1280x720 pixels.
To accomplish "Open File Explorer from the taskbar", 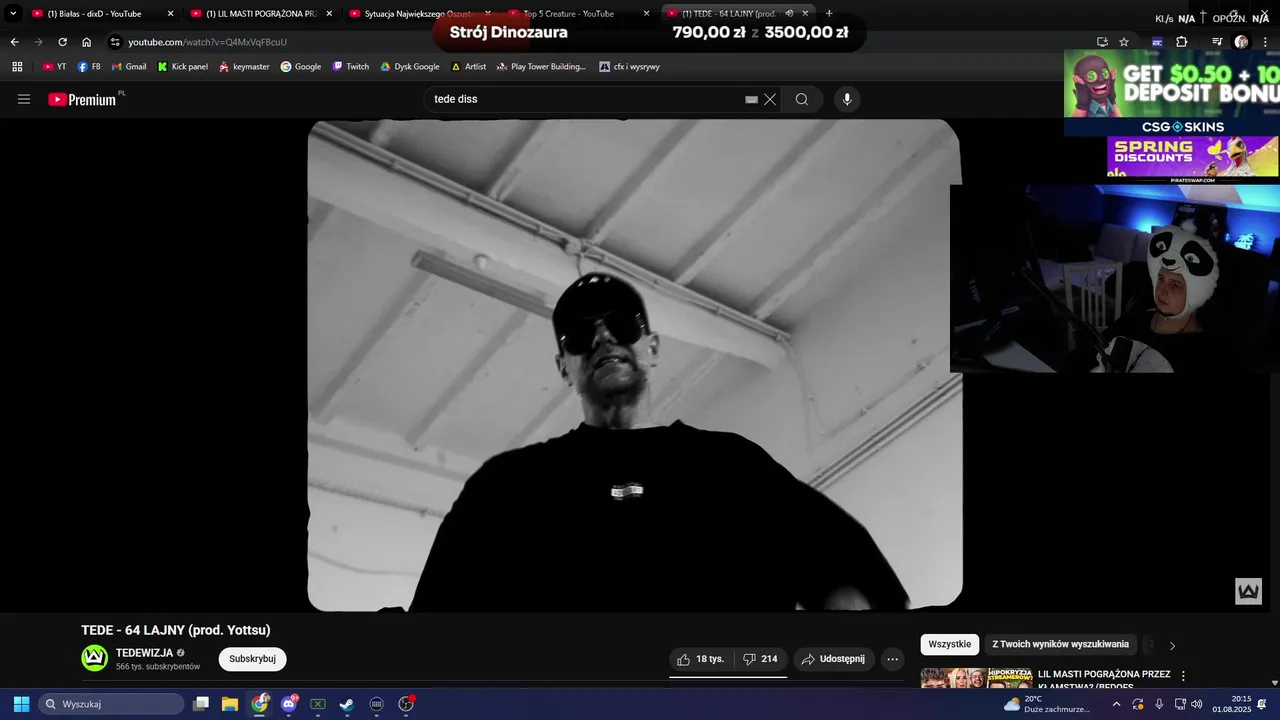I will click(230, 704).
